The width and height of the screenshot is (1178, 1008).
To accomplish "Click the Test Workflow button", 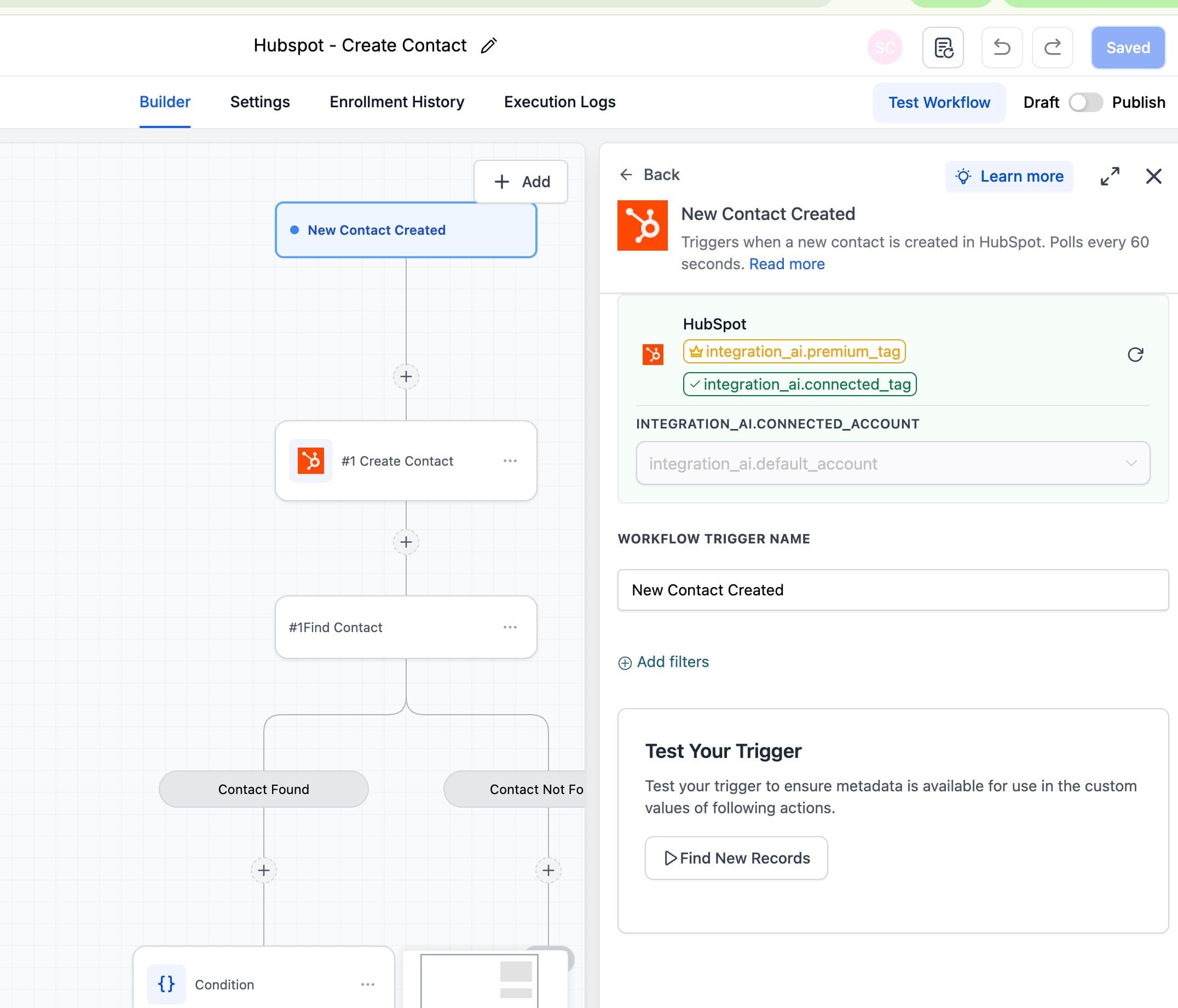I will (939, 103).
